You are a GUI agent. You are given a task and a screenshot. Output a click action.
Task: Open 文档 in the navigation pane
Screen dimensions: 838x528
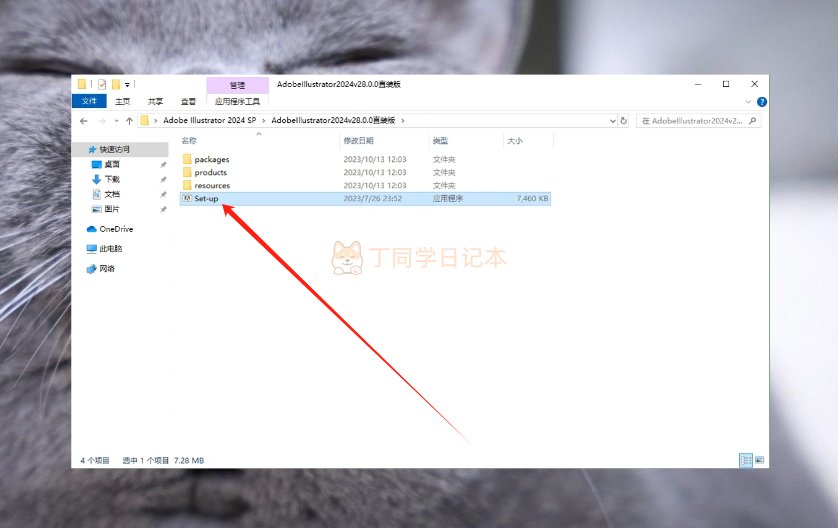112,194
